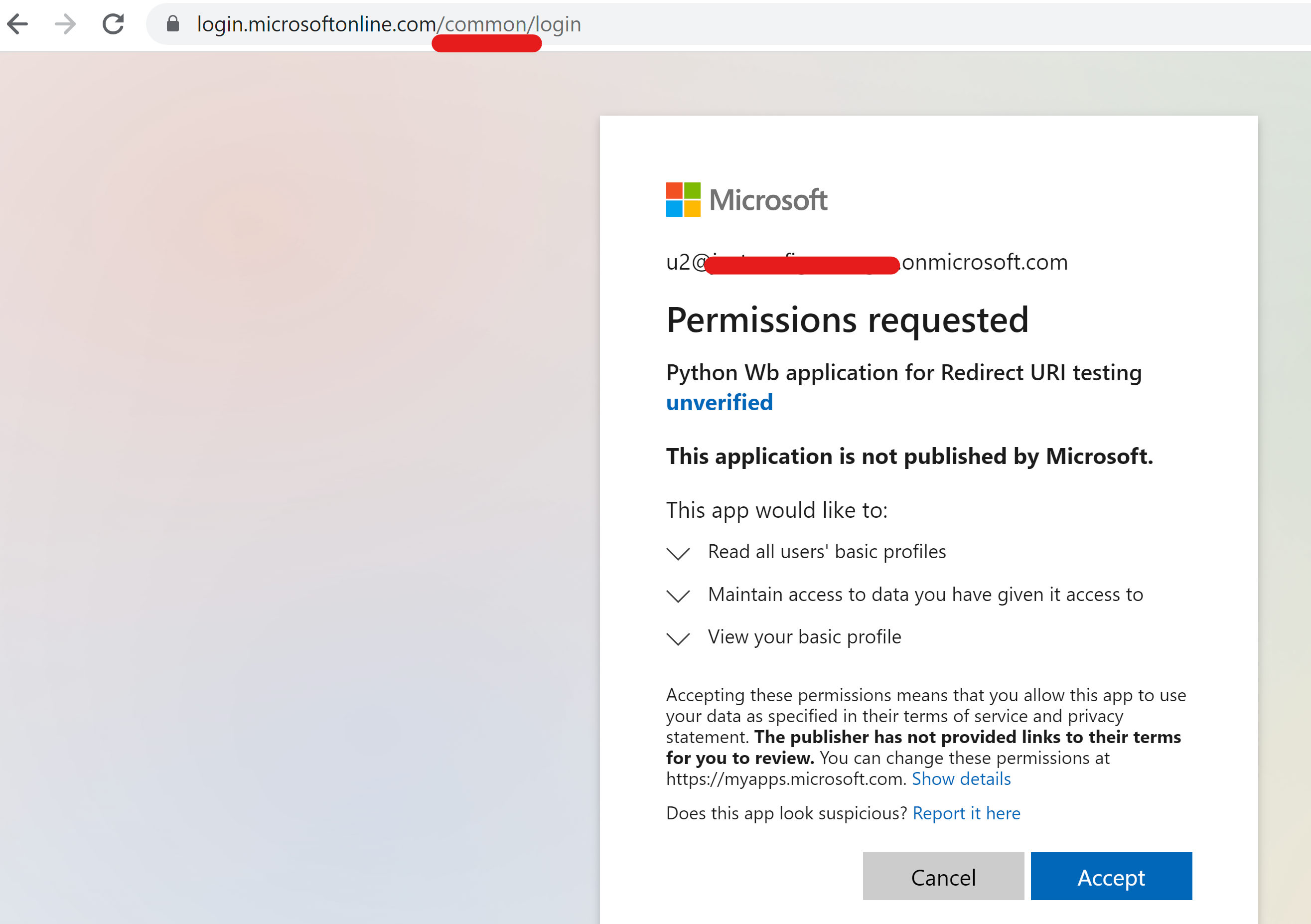Click 'This application is not published by Microsoft.'
Screen dimensions: 1311x924
click(x=909, y=457)
